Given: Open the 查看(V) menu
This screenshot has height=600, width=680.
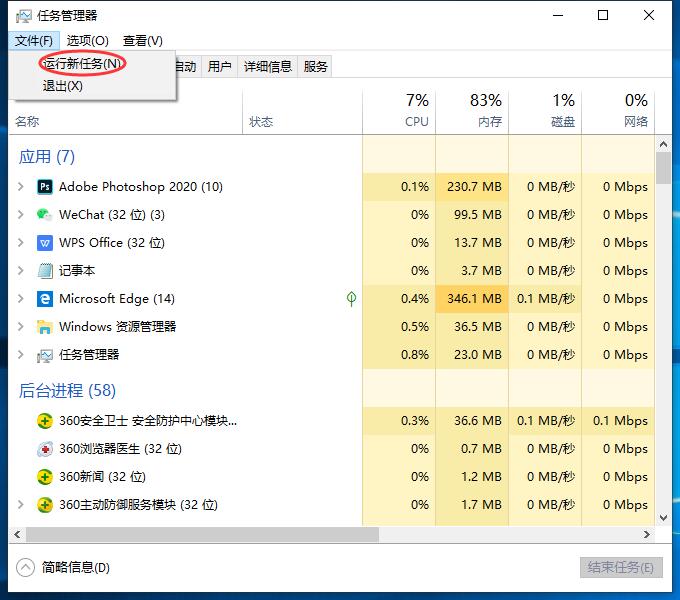Looking at the screenshot, I should 143,41.
